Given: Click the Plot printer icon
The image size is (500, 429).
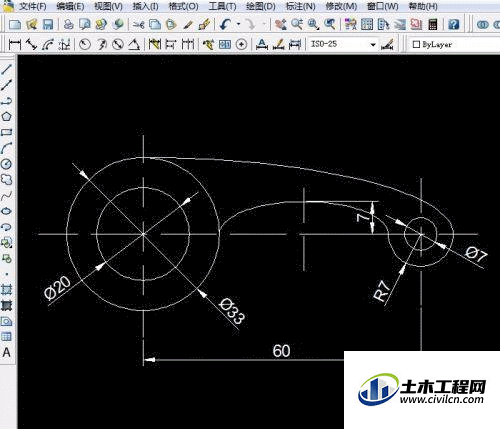Looking at the screenshot, I should point(68,24).
